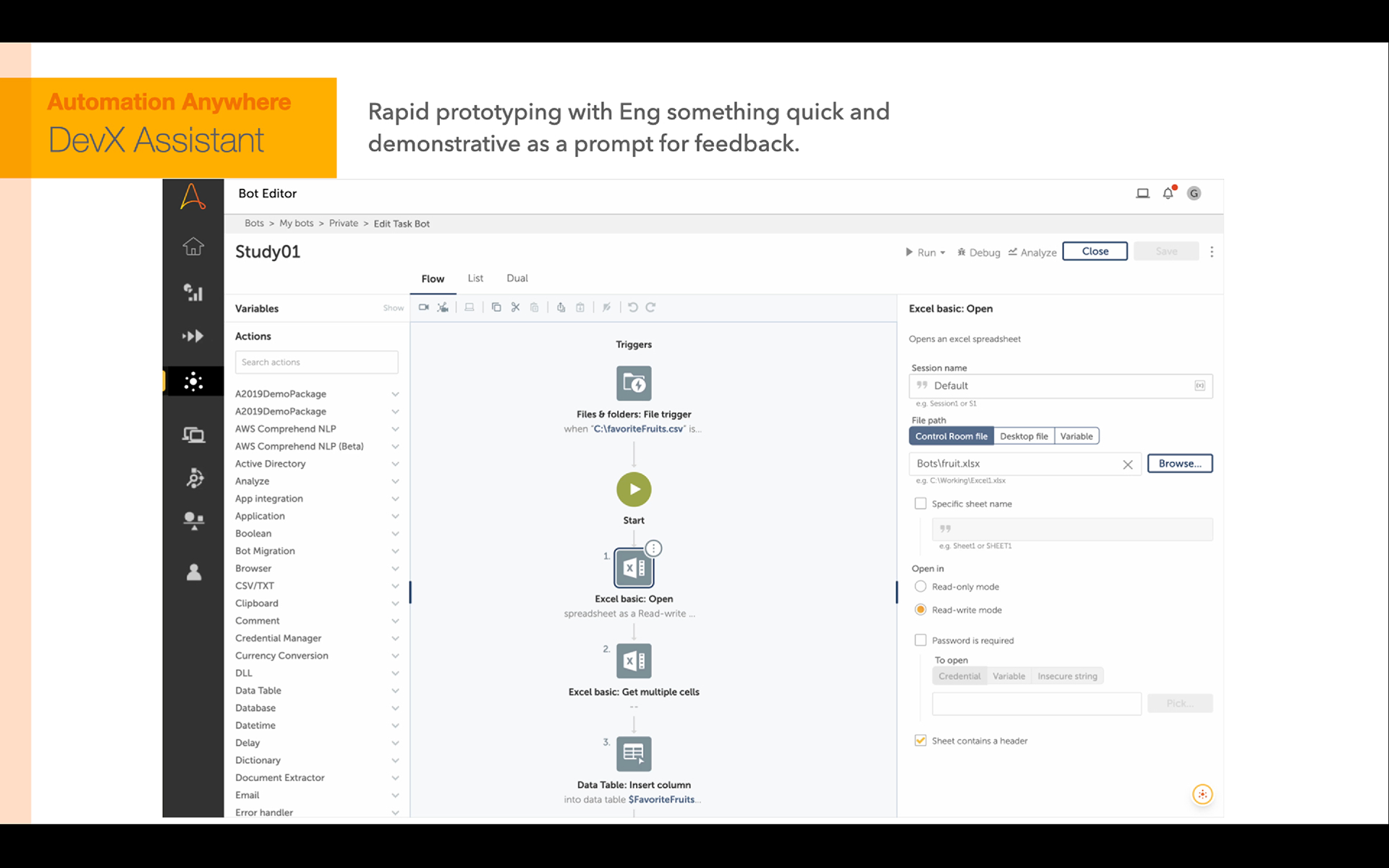The width and height of the screenshot is (1389, 868).
Task: Click the redo icon in flow toolbar
Action: 650,307
